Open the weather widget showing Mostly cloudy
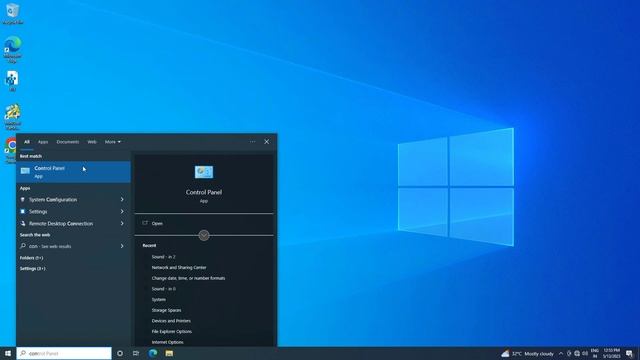640x360 pixels. (x=527, y=353)
